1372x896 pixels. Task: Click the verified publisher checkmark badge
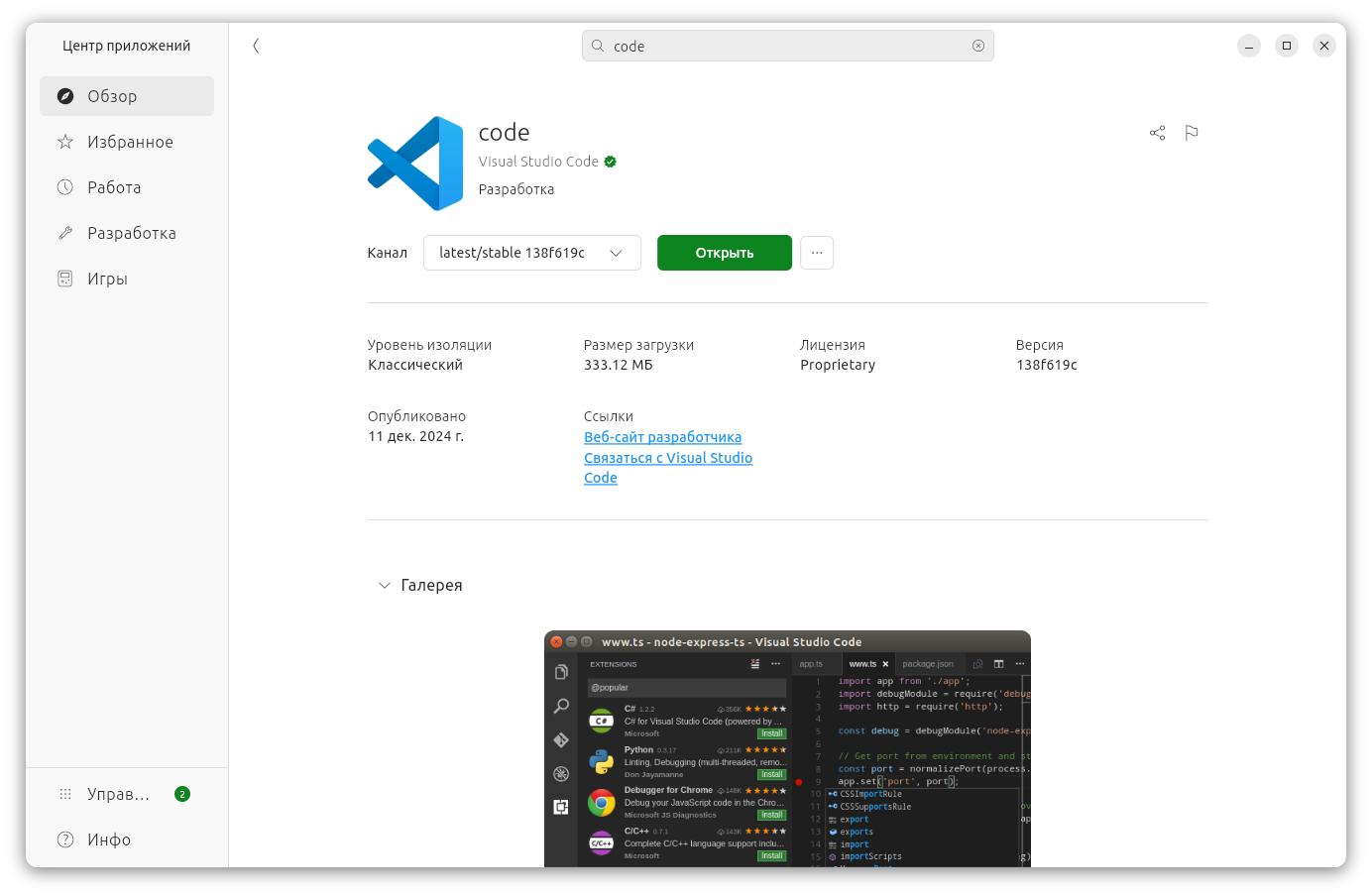pyautogui.click(x=611, y=162)
